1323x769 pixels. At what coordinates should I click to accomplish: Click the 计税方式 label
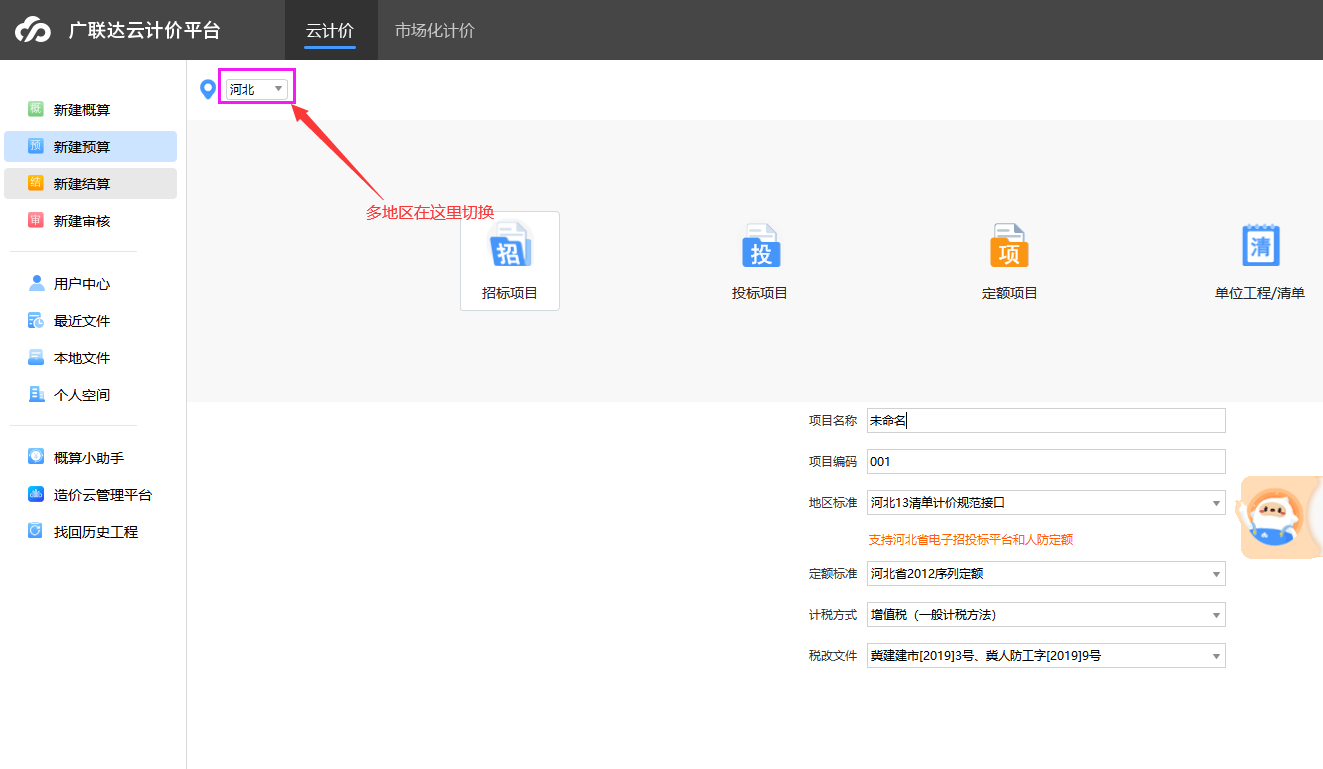[833, 614]
